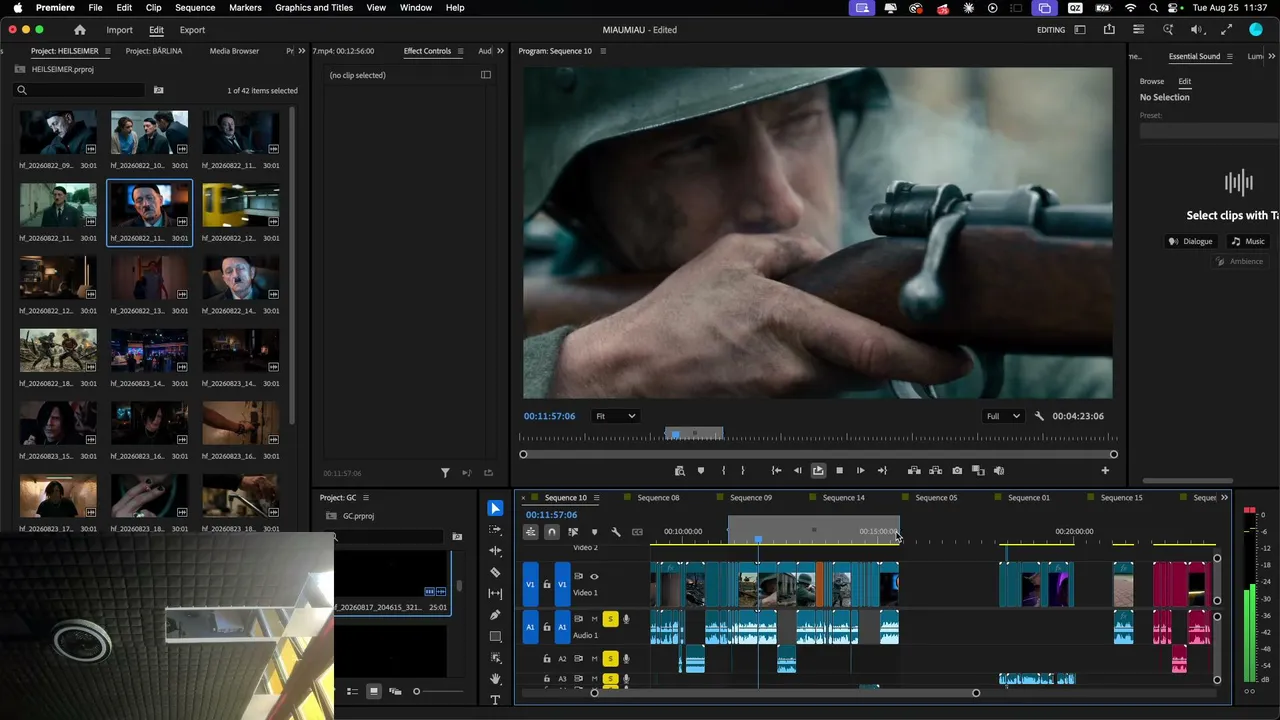Tag clip as Music
Screen dimensions: 1280x720
(x=1248, y=241)
